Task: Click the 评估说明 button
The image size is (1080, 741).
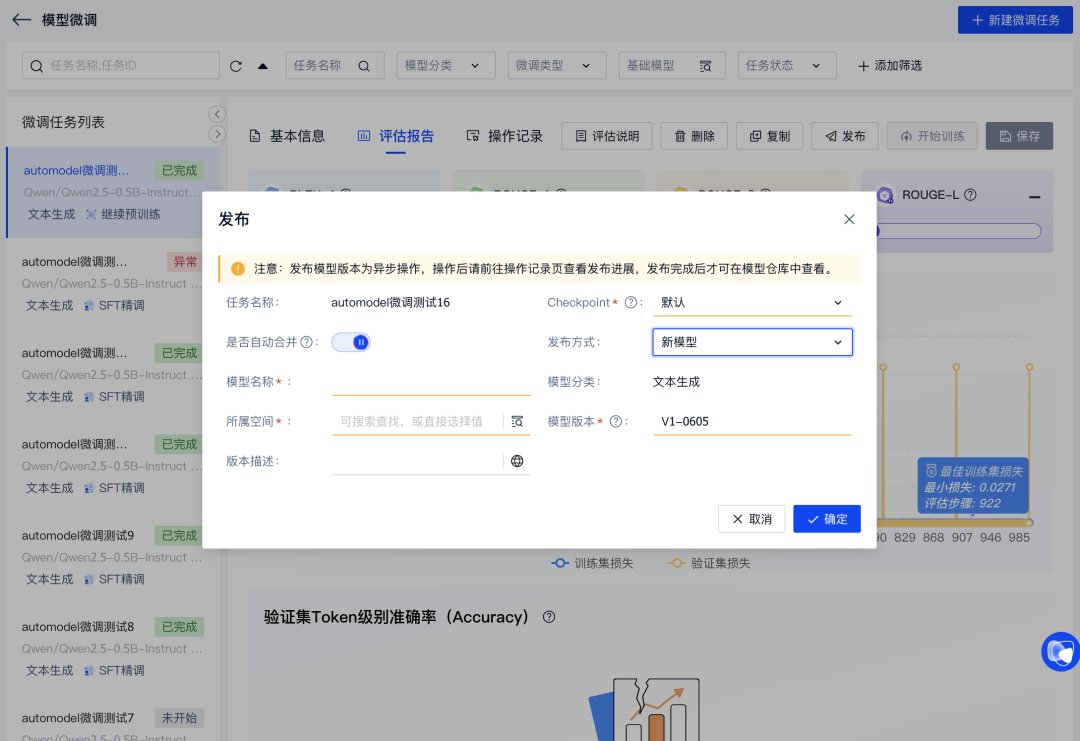Action: pos(607,136)
